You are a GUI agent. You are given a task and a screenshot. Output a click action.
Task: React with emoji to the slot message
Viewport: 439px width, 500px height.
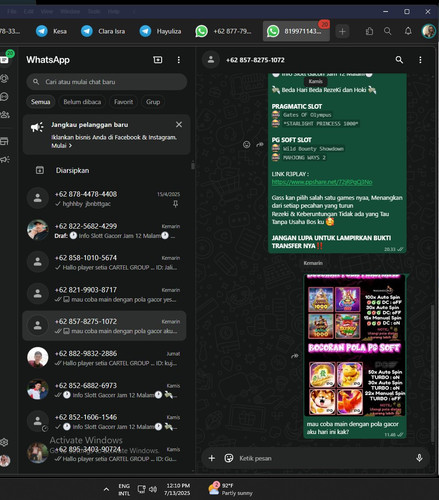click(x=246, y=144)
